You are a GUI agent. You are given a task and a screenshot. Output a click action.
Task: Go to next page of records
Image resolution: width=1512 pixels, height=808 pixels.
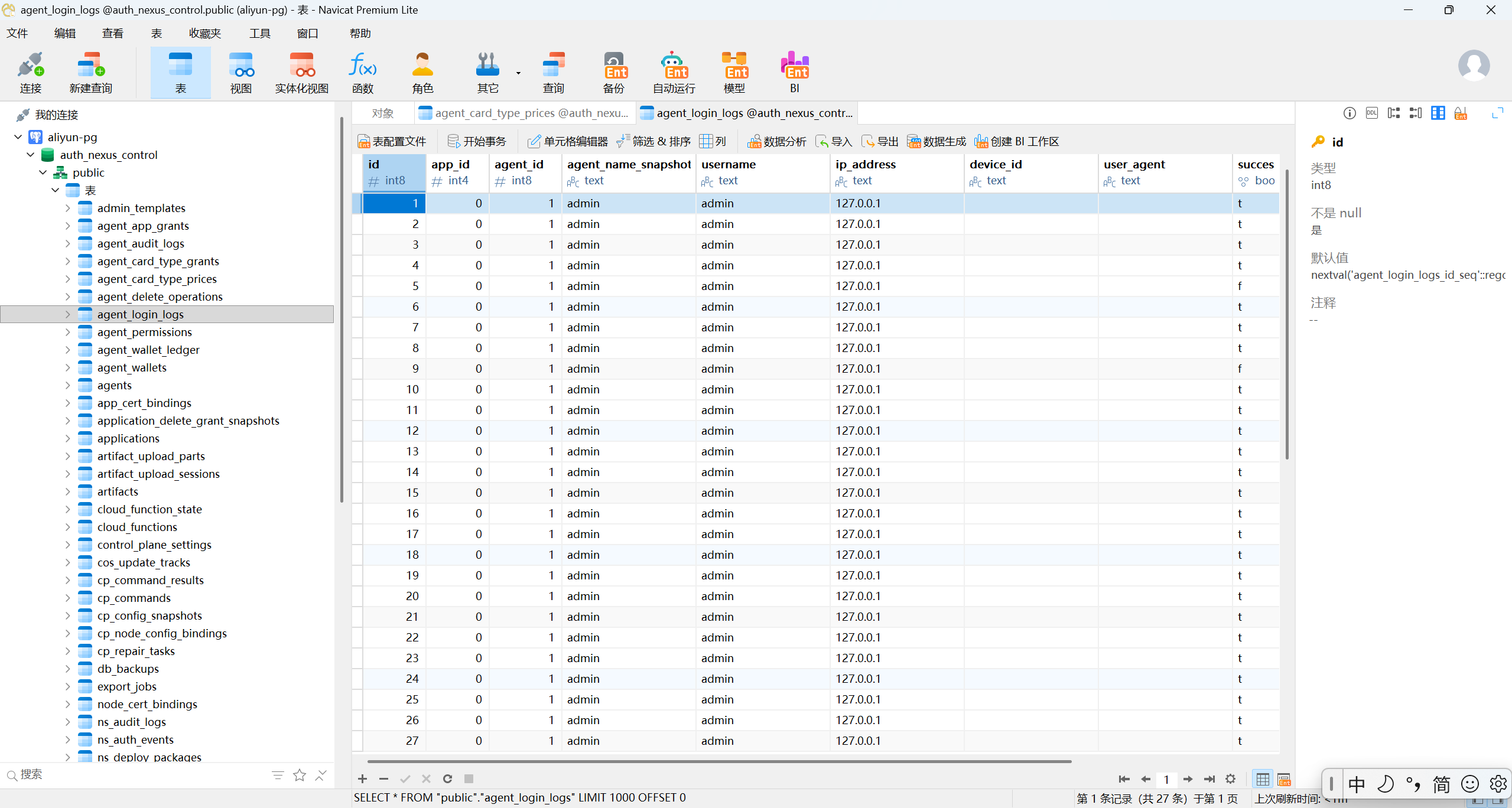[1188, 779]
